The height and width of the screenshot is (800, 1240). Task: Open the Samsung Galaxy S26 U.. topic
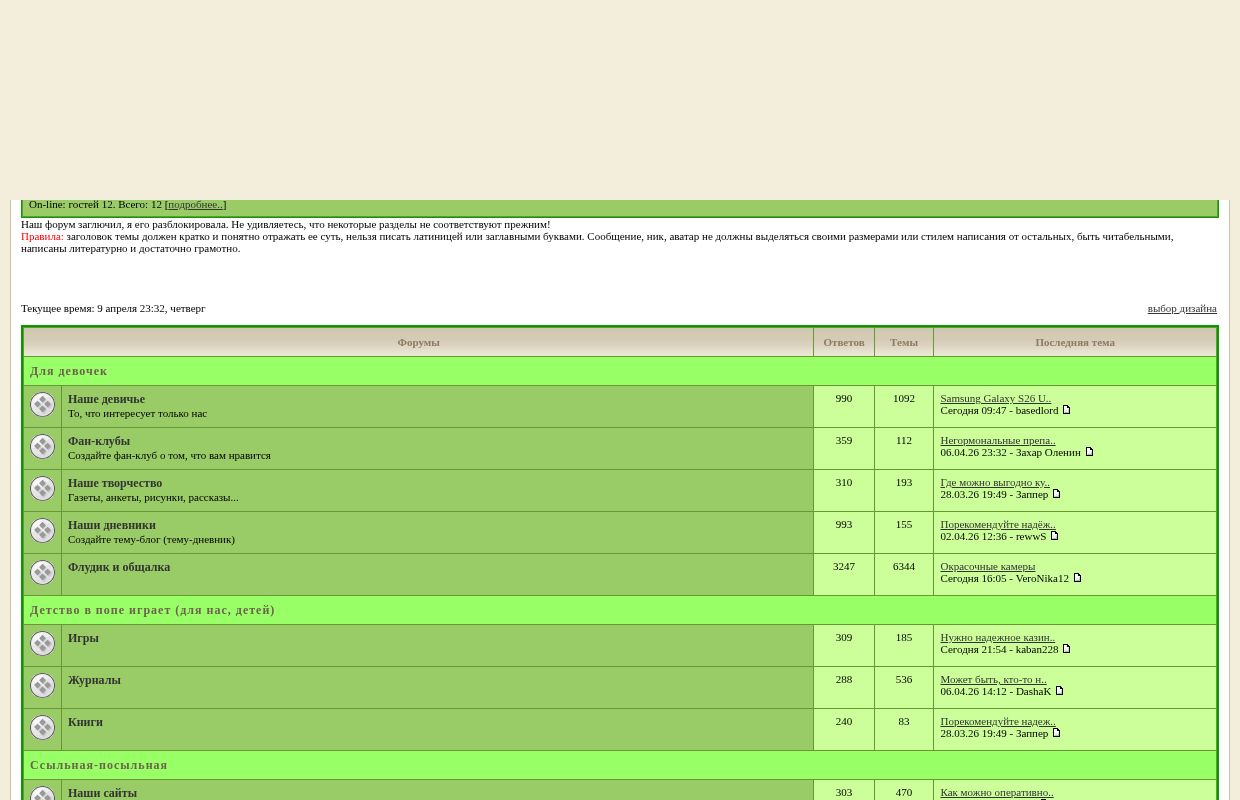tap(995, 398)
